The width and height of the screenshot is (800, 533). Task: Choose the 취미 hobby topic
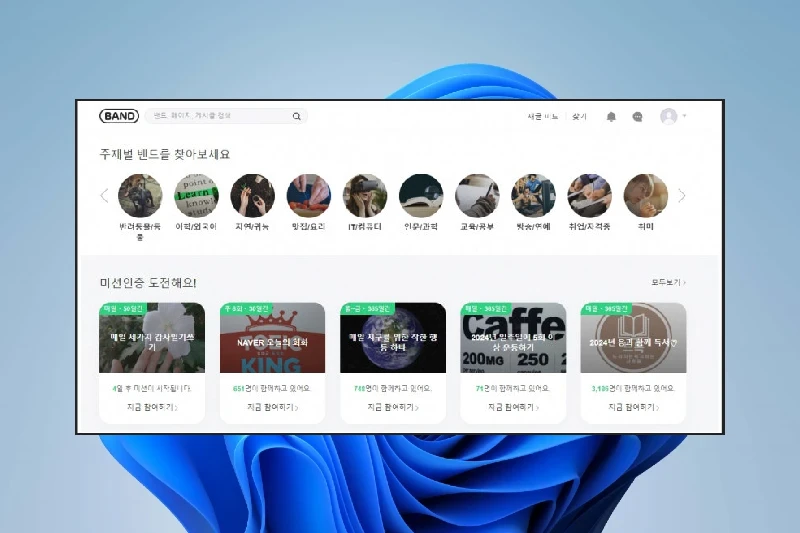(646, 196)
